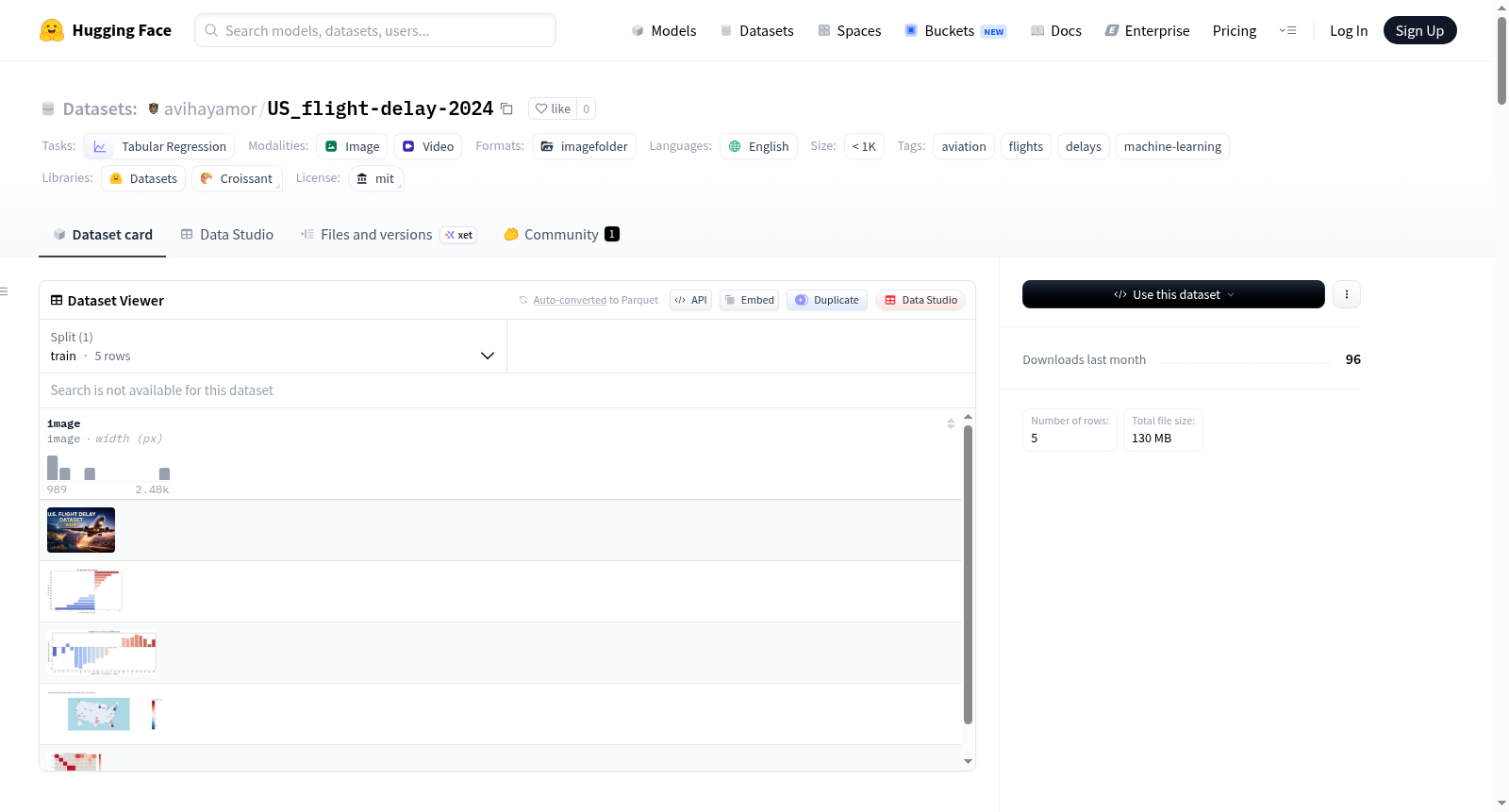Click the Datasets library tag

pos(143,178)
